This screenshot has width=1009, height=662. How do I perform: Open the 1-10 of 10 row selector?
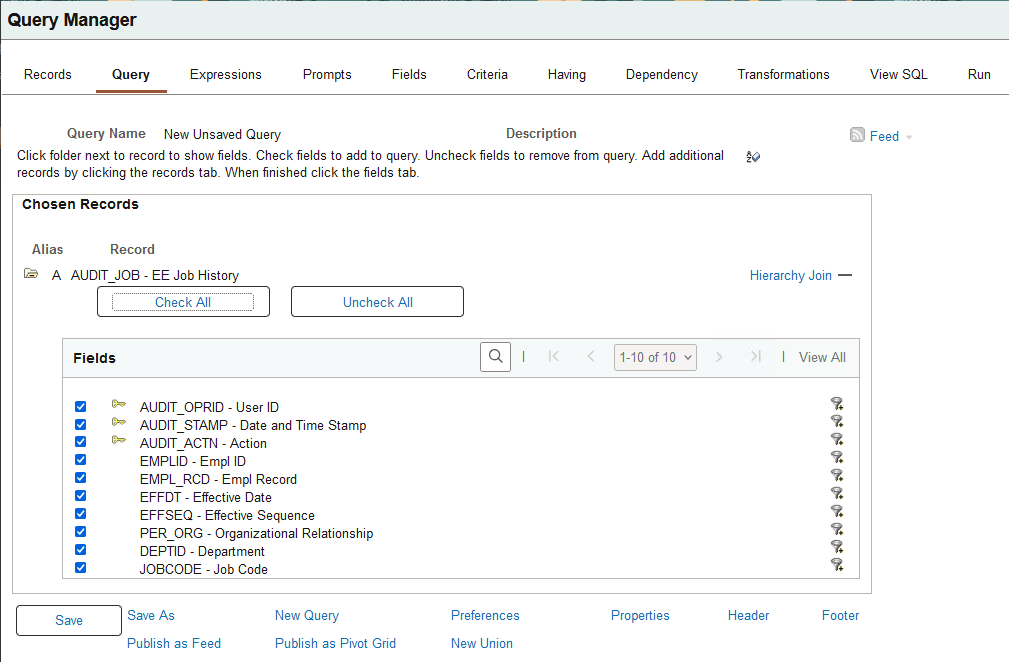(x=655, y=357)
